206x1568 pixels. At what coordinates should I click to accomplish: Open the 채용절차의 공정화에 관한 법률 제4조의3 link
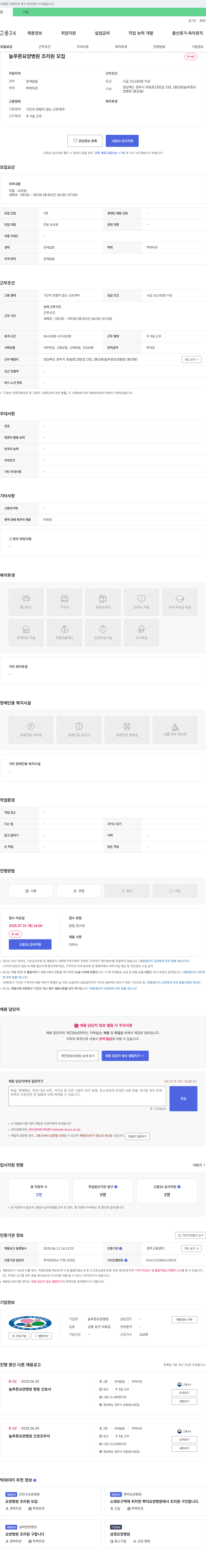[164, 961]
